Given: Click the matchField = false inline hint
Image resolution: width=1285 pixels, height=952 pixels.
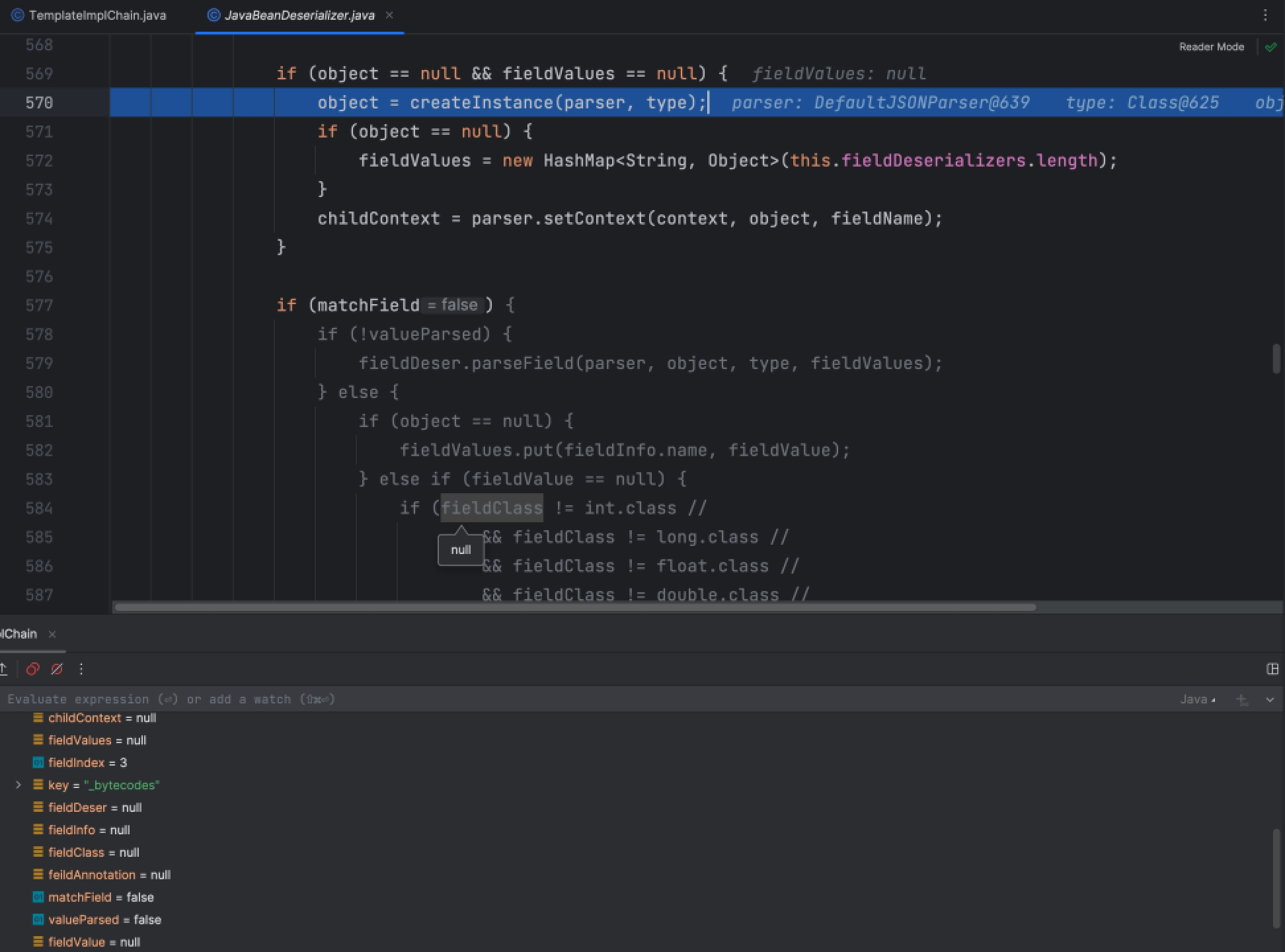Looking at the screenshot, I should (453, 305).
